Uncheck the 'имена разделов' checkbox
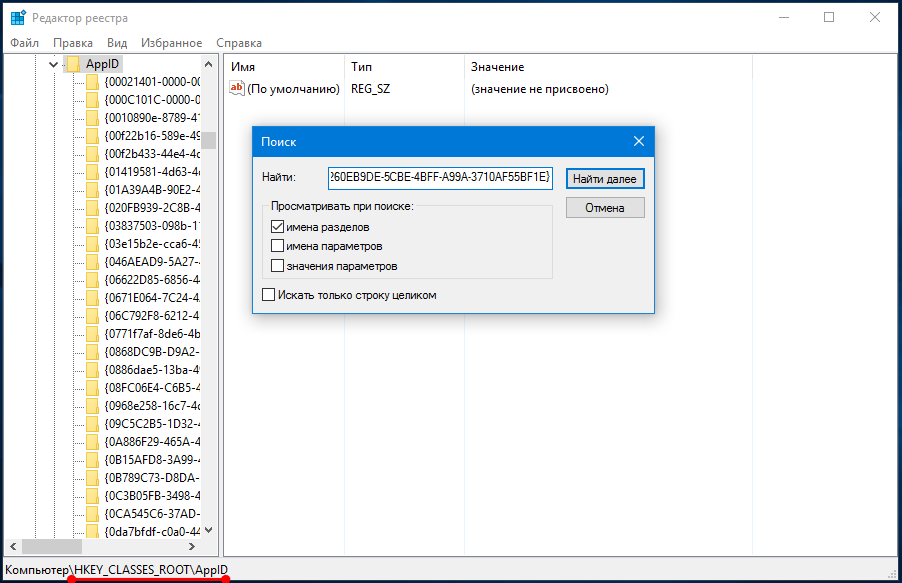902x583 pixels. (x=278, y=227)
